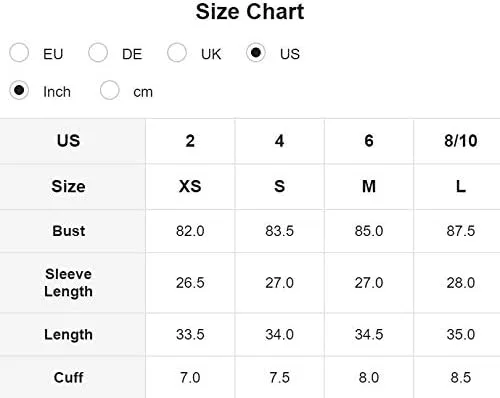The width and height of the screenshot is (500, 398).
Task: Click the Size Chart heading
Action: coord(250,12)
